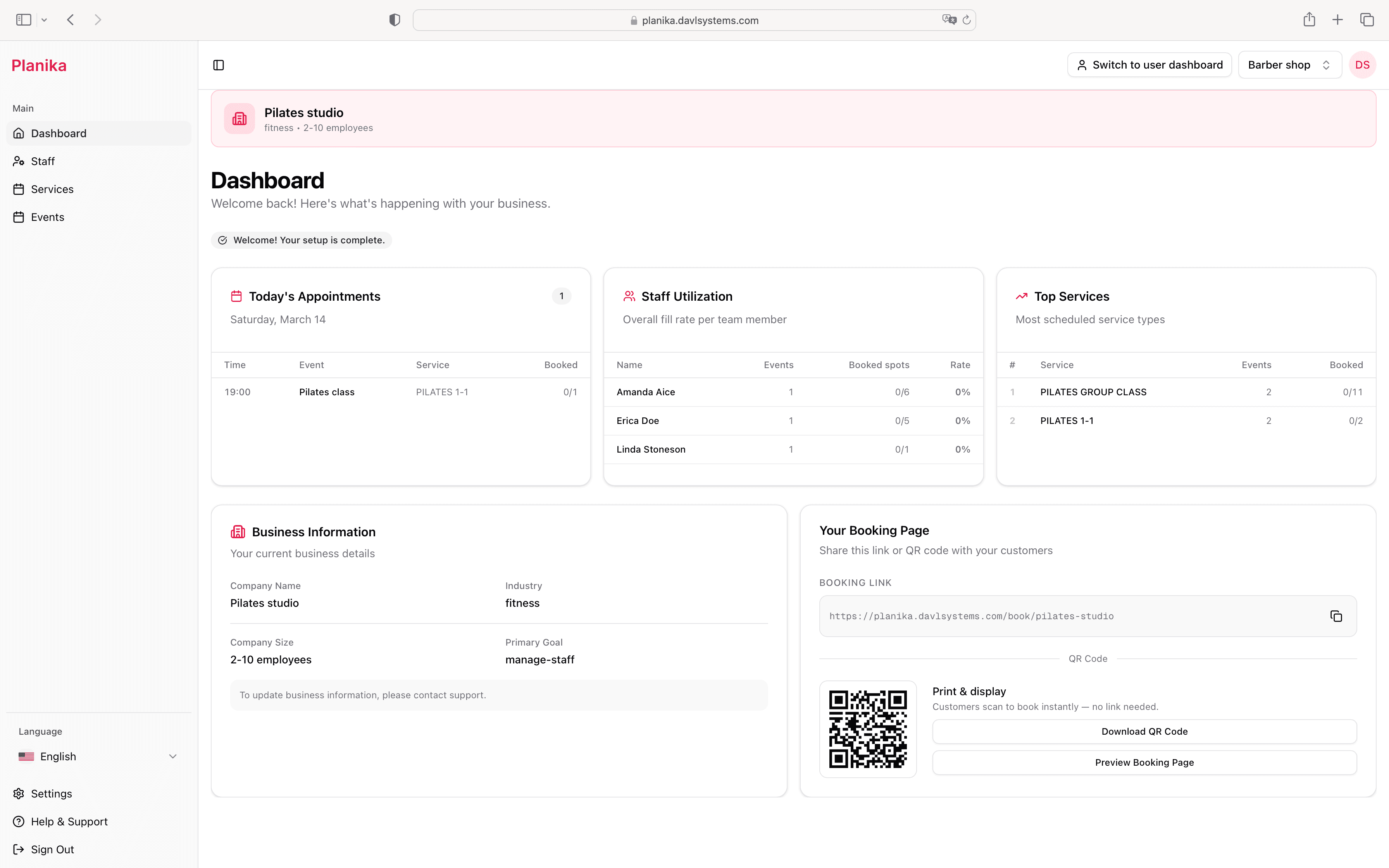The height and width of the screenshot is (868, 1389).
Task: Expand the English language dropdown
Action: click(98, 757)
